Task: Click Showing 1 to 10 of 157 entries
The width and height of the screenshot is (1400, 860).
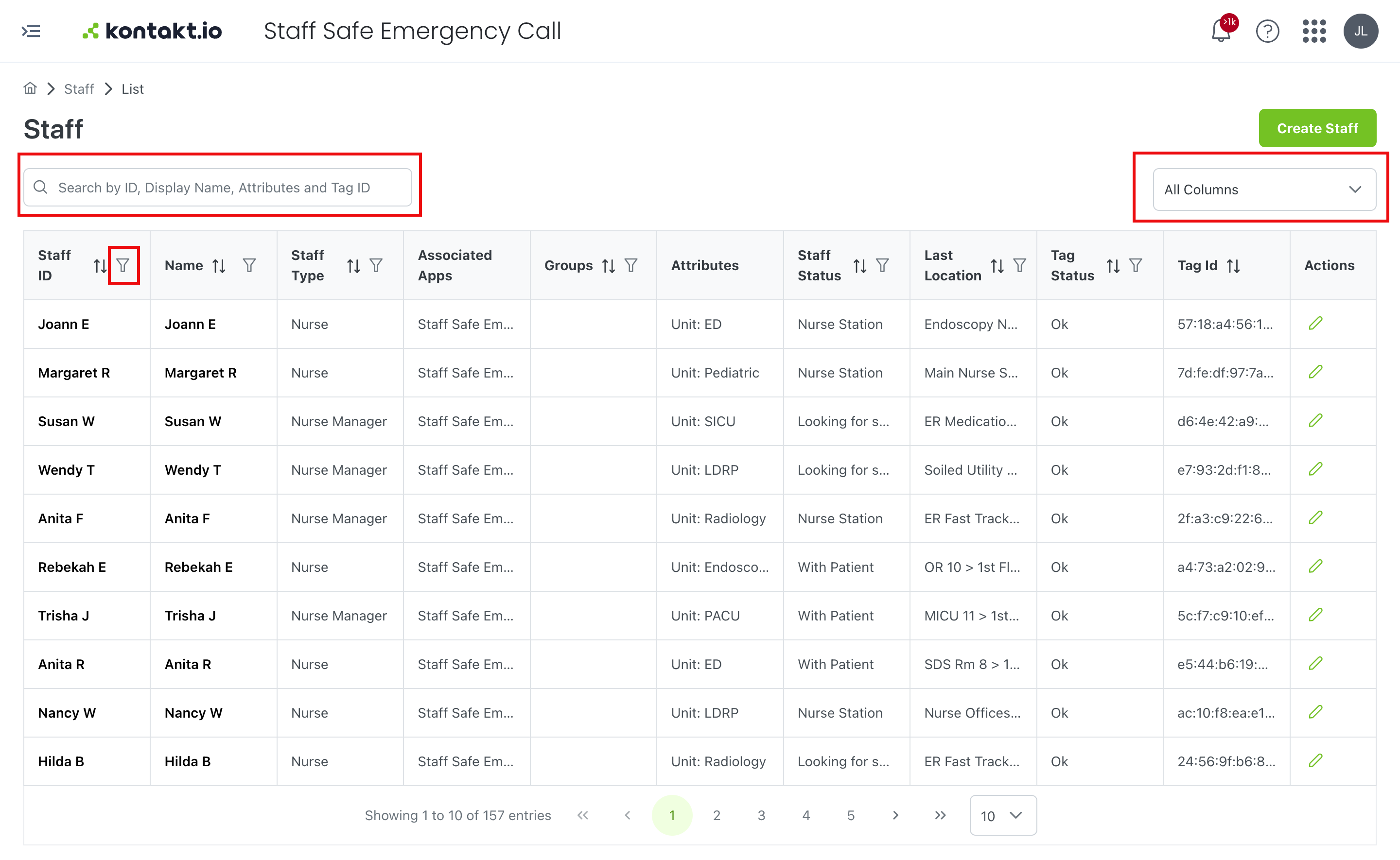Action: pos(458,816)
